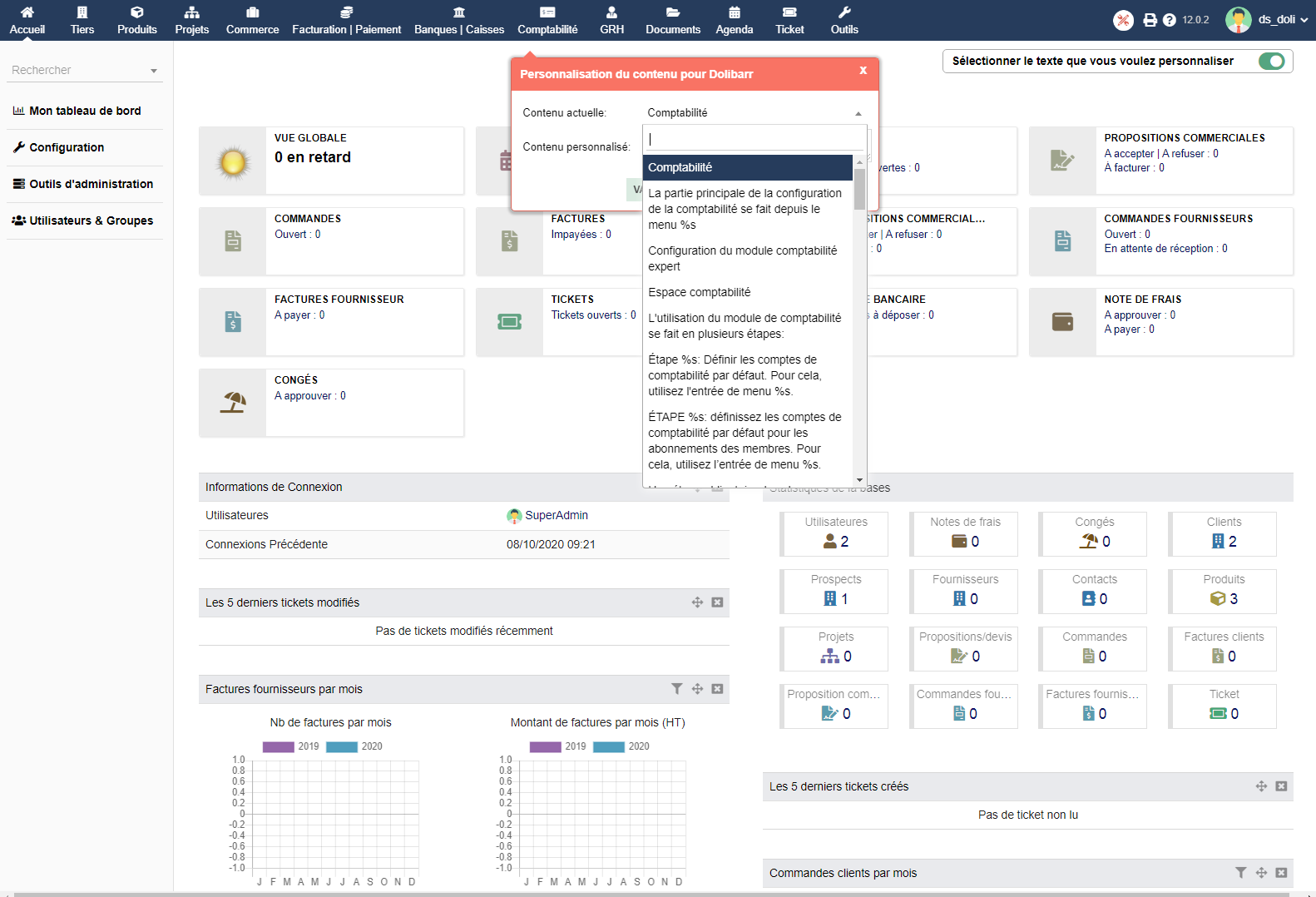Expand the Rechercher dropdown in sidebar
The width and height of the screenshot is (1316, 897).
153,71
